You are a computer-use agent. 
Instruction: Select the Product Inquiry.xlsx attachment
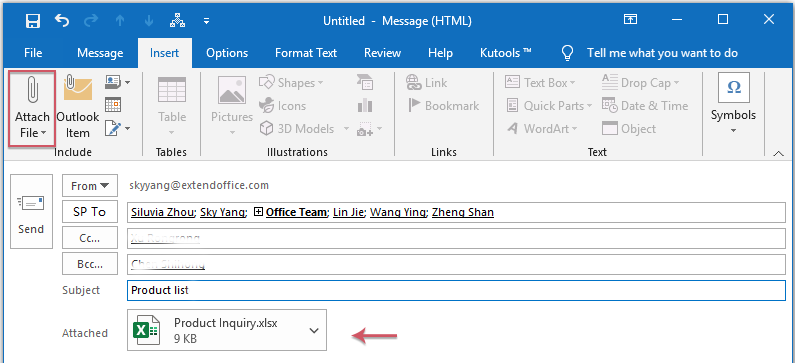coord(227,330)
